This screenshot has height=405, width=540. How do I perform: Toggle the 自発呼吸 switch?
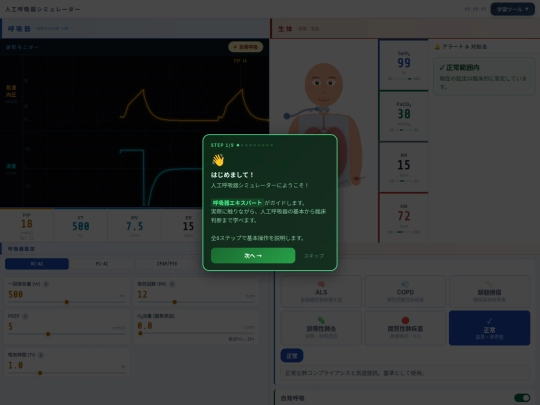522,398
